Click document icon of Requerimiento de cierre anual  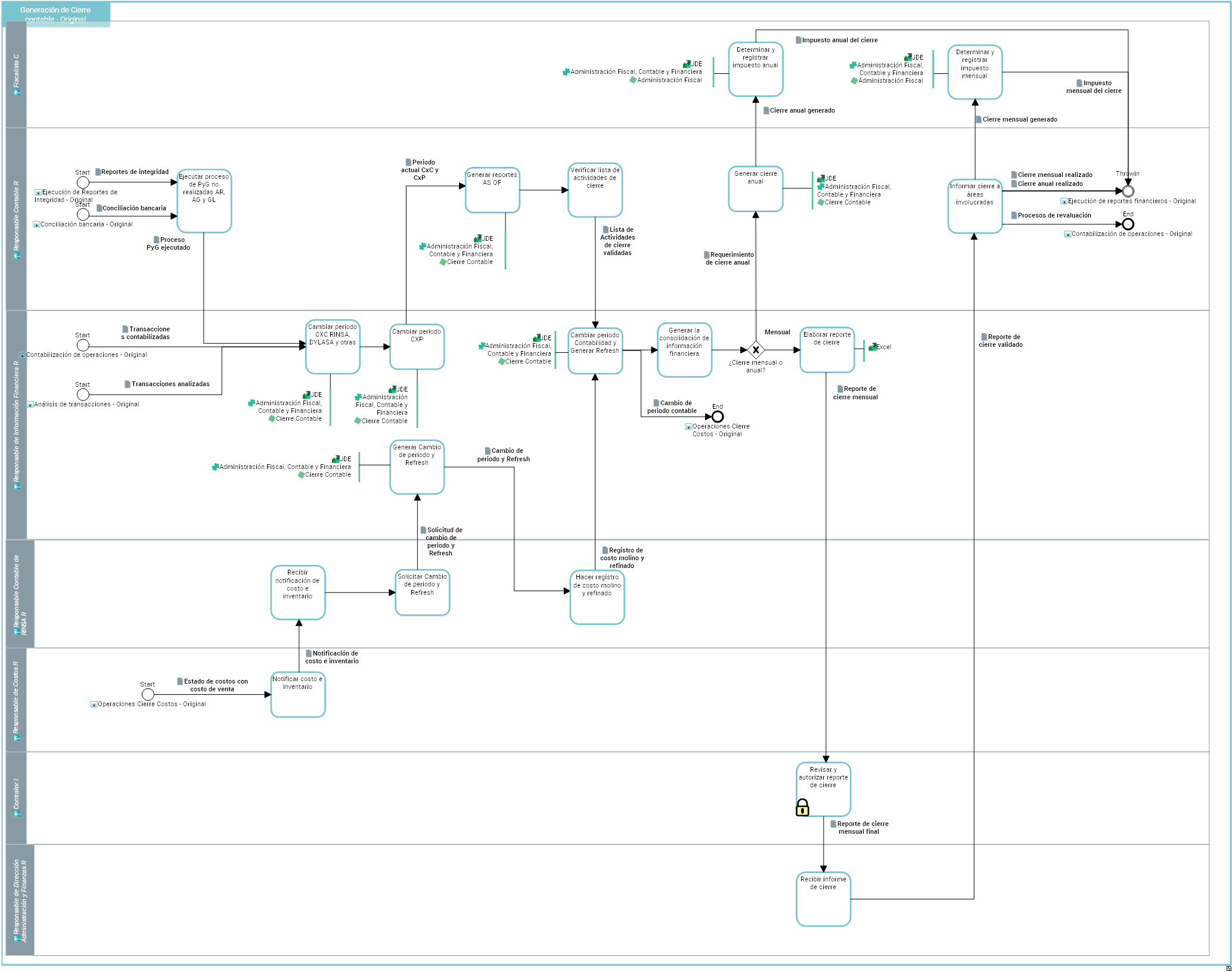pyautogui.click(x=706, y=254)
